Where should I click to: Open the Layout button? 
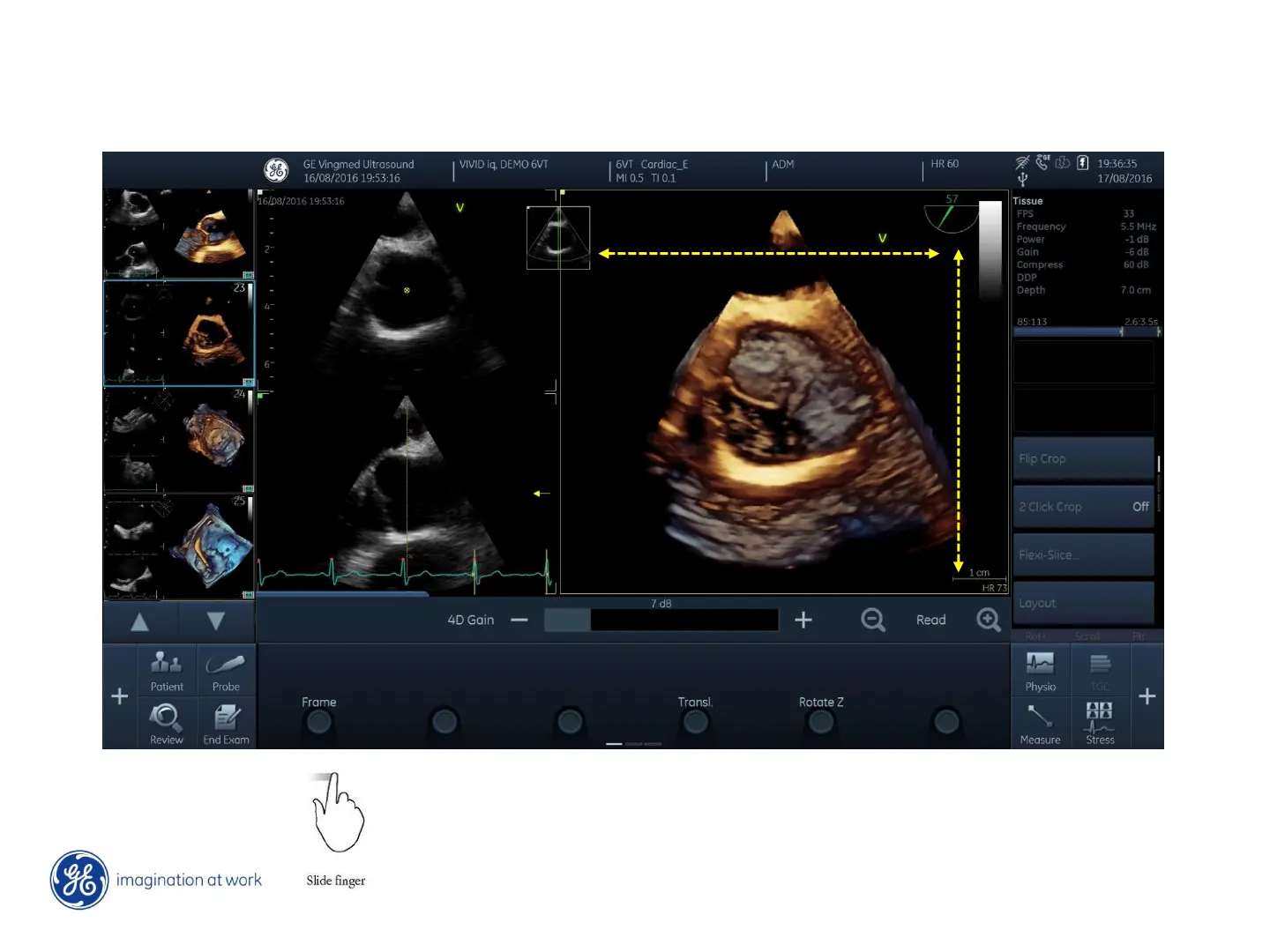(1083, 603)
